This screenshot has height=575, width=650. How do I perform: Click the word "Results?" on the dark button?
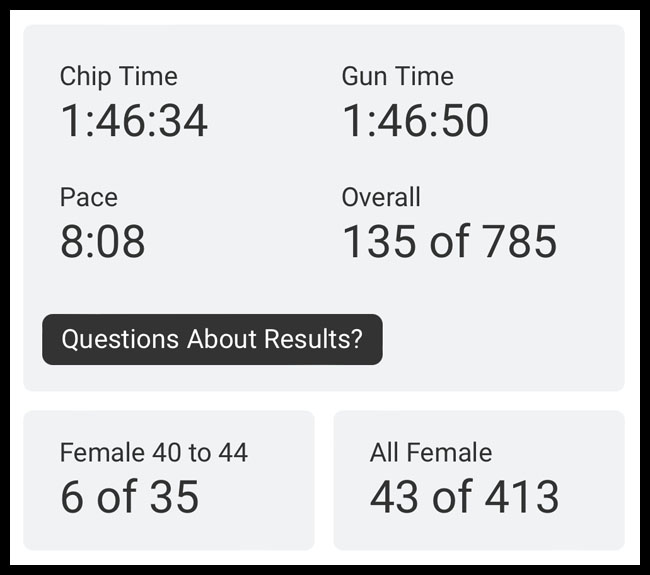click(x=314, y=339)
